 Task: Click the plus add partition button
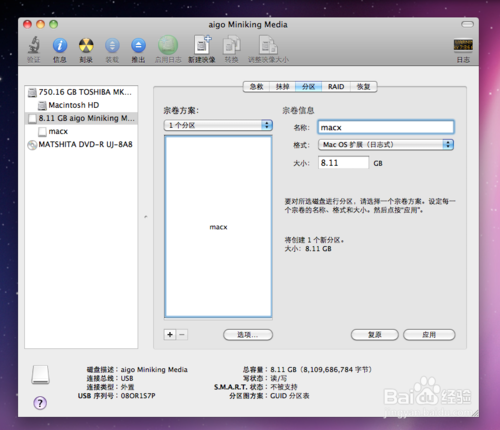point(170,334)
